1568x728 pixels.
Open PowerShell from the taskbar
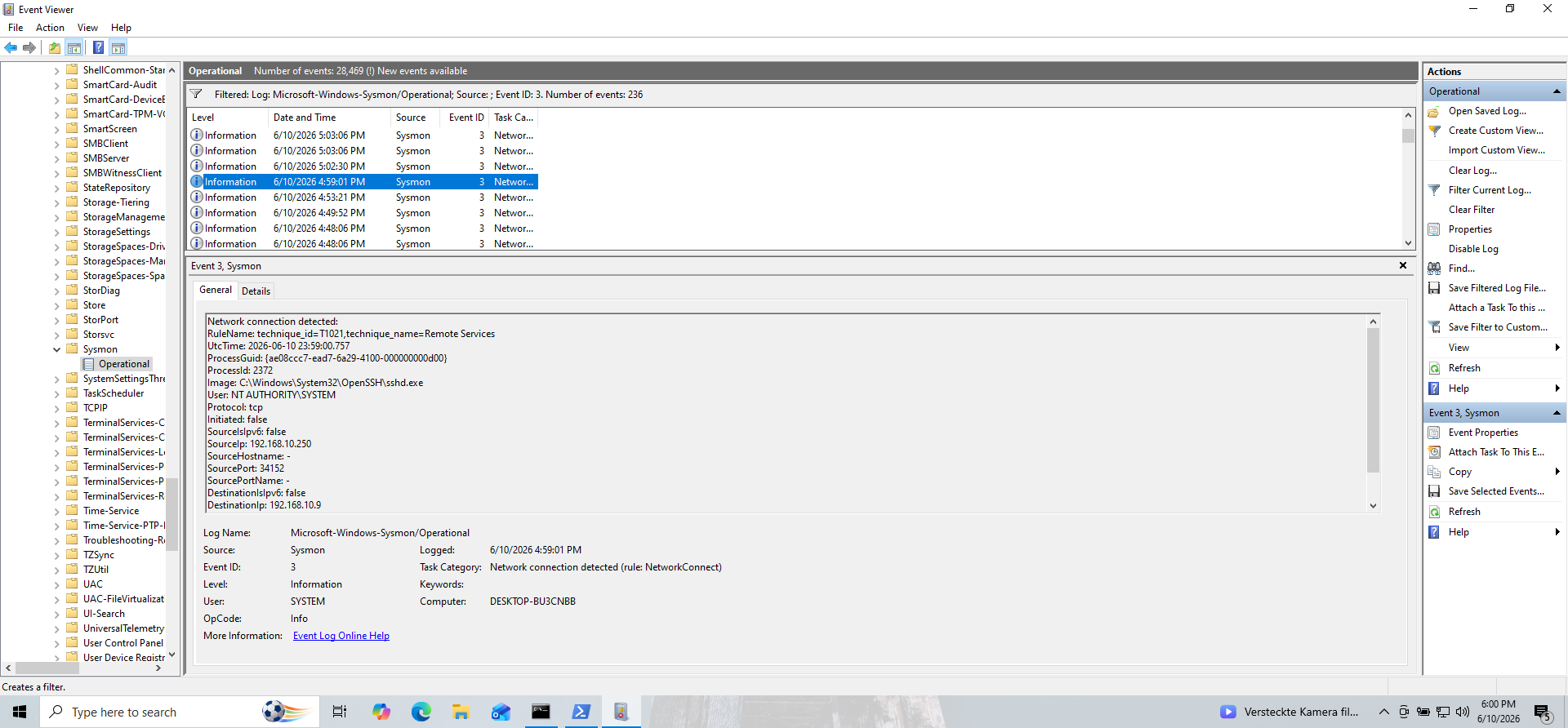[x=581, y=712]
